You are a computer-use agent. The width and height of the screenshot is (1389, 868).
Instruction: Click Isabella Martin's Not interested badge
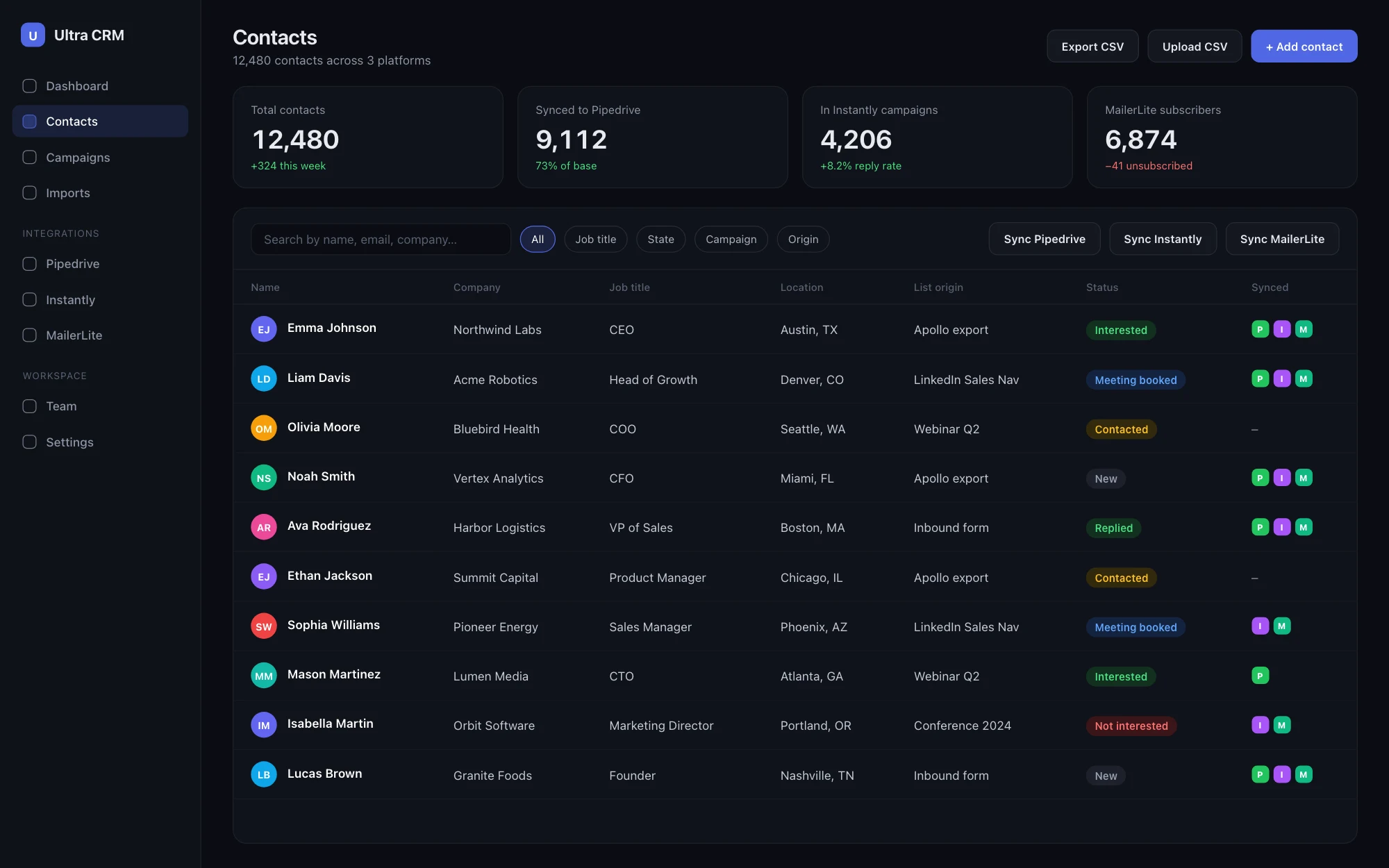1131,726
